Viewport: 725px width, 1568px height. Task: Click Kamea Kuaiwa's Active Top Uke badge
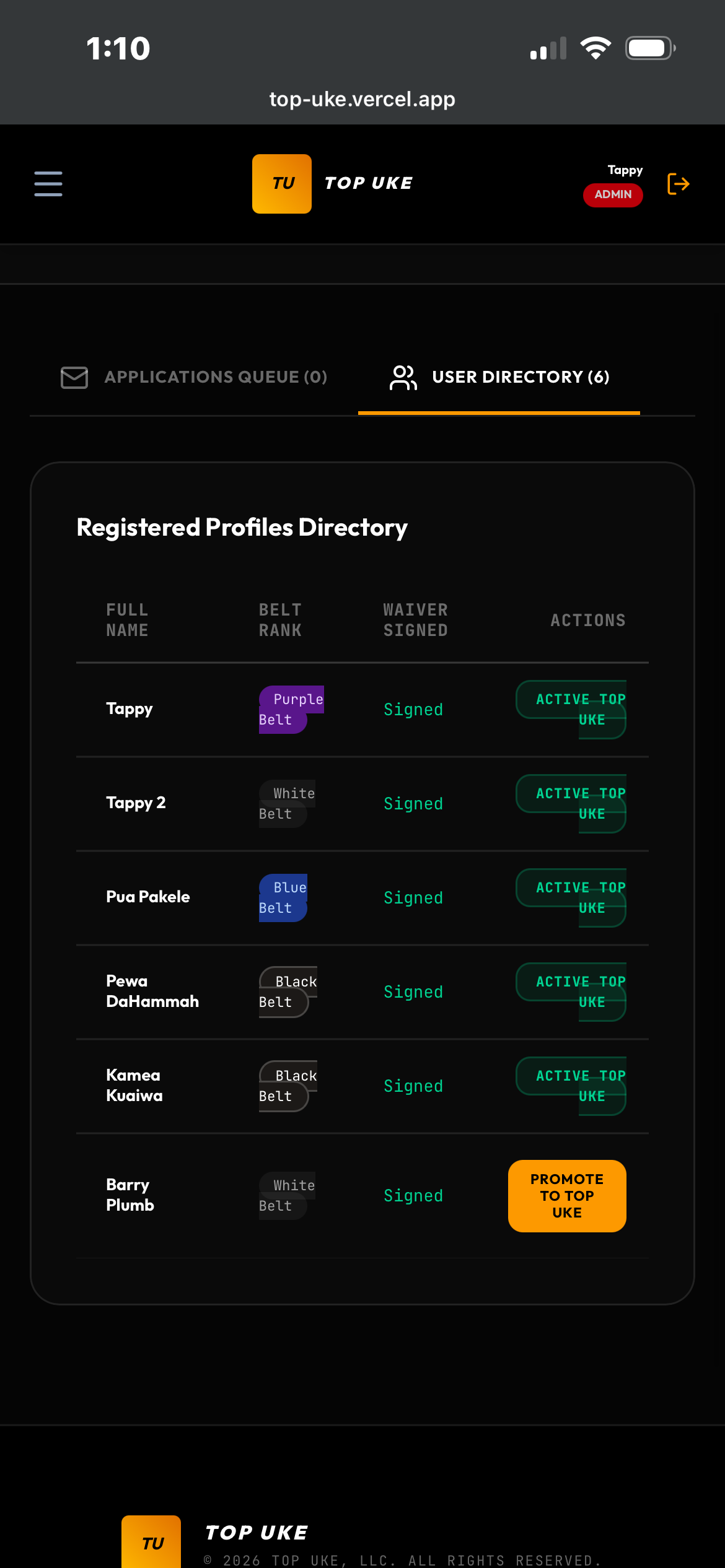[x=571, y=1086]
